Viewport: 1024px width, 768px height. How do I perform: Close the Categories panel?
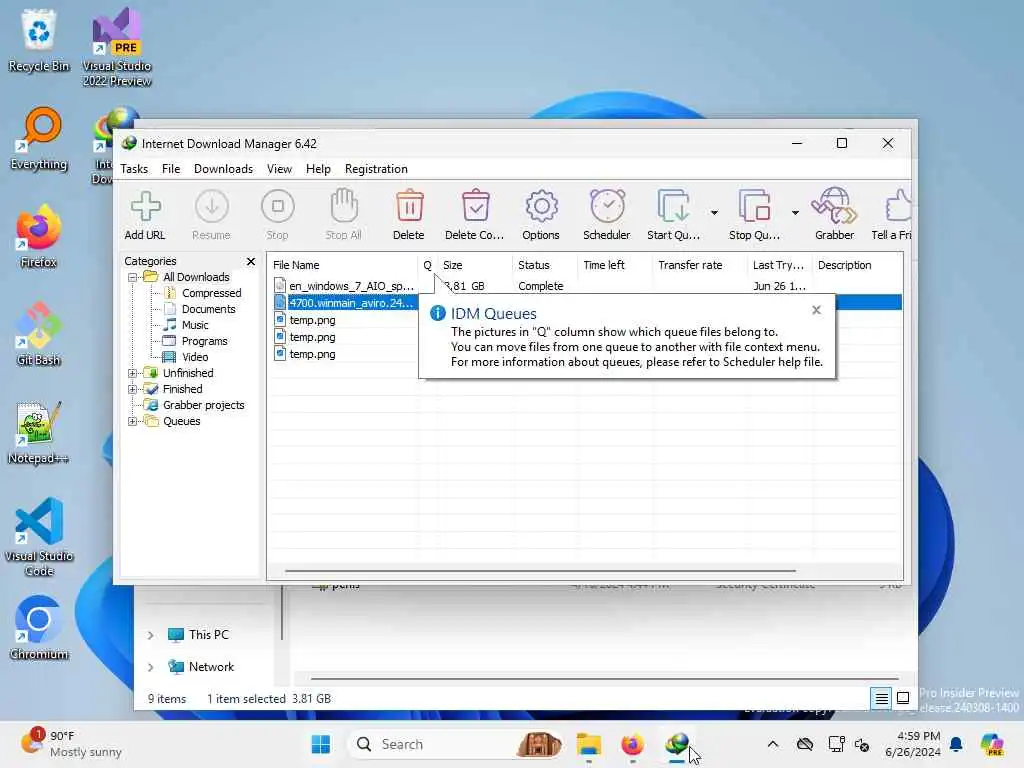(251, 262)
